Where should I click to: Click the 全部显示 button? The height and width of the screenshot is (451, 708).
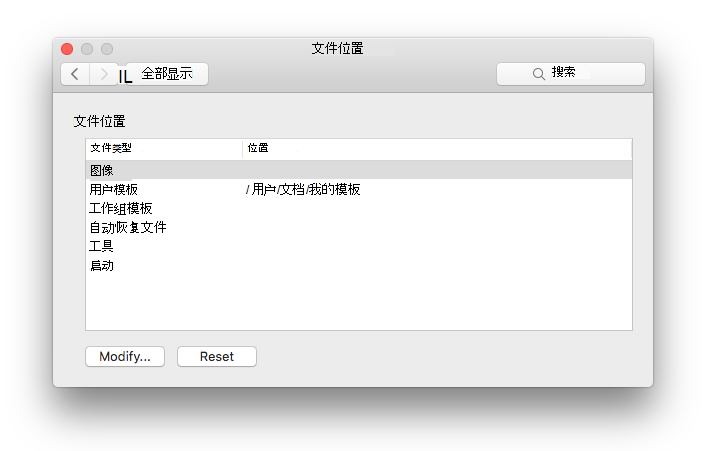point(167,74)
